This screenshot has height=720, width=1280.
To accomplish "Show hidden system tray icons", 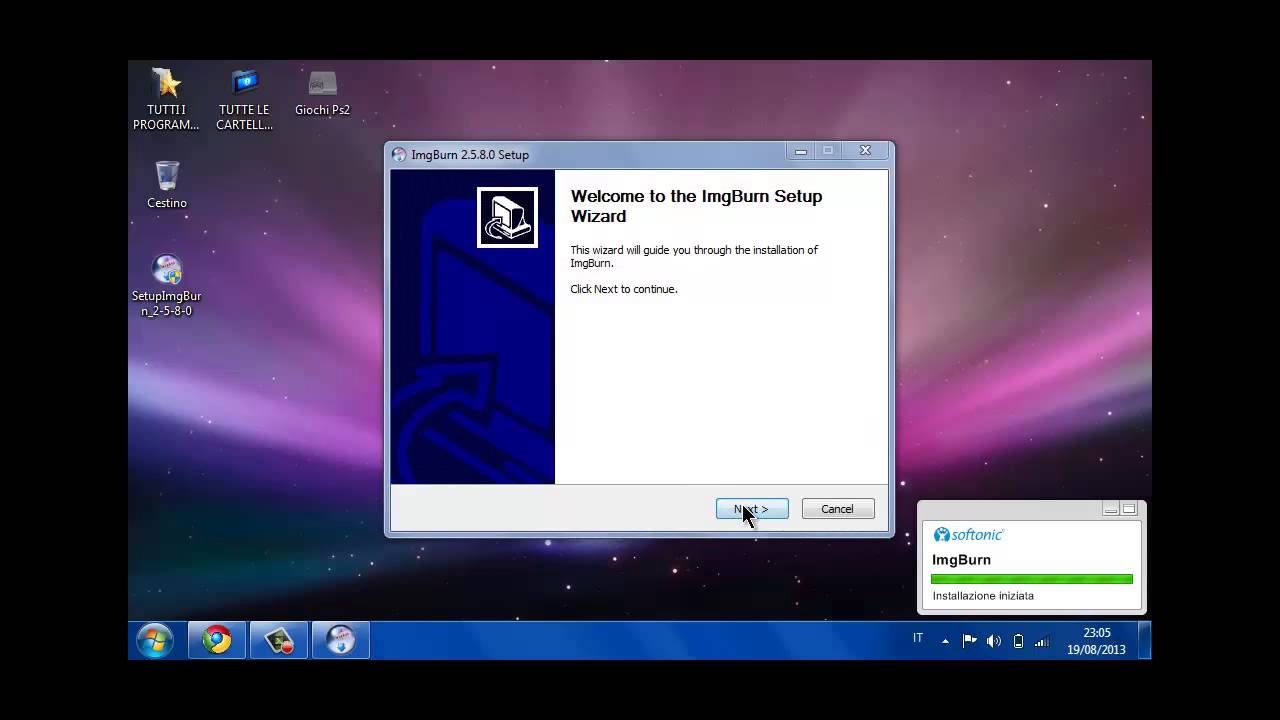I will click(x=945, y=641).
